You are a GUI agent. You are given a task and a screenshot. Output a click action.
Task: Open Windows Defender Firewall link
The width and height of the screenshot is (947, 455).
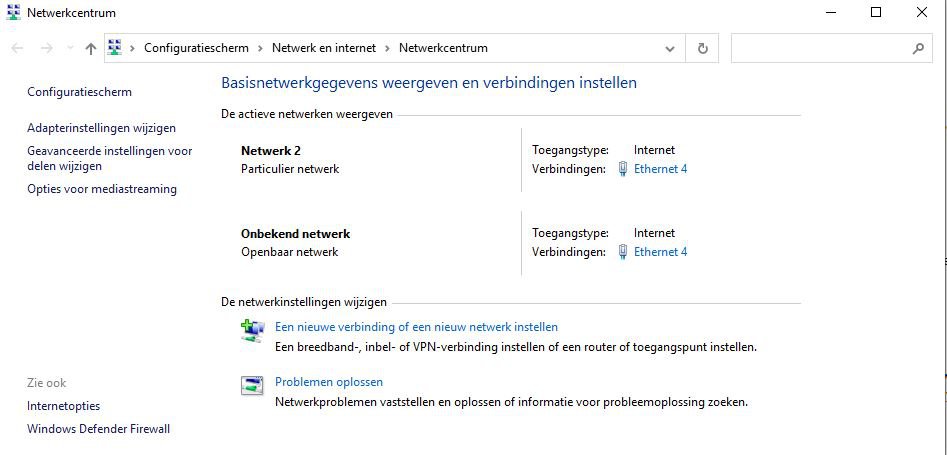point(98,429)
